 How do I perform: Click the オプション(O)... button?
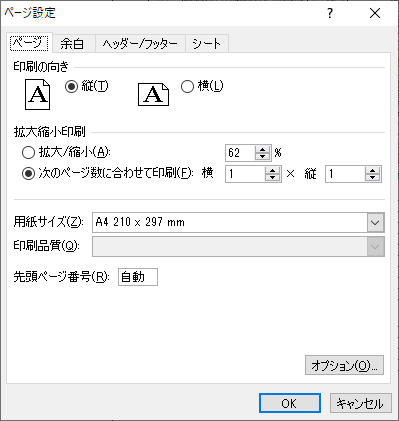(344, 365)
